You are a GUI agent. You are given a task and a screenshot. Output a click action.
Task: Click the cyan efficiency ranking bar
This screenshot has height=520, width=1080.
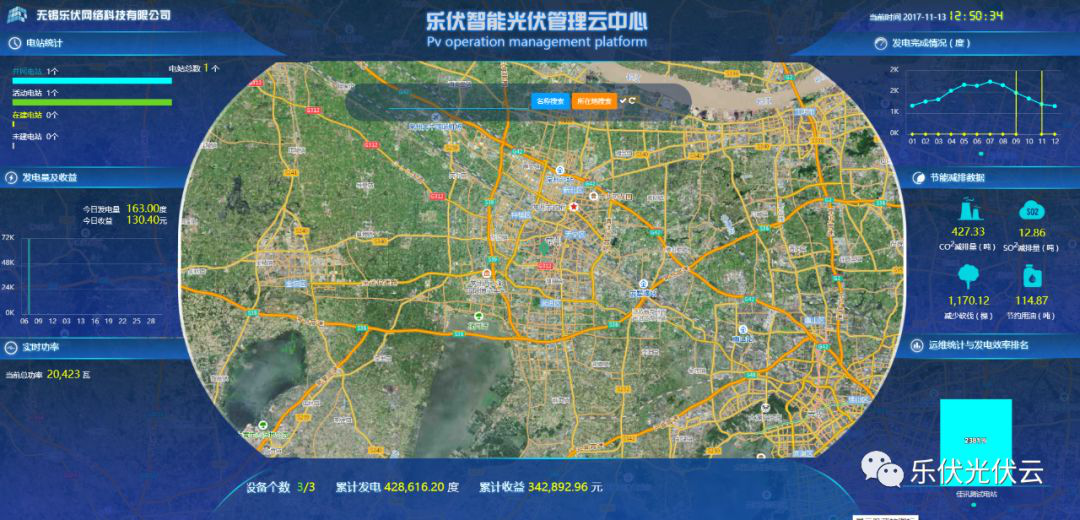[x=976, y=441]
